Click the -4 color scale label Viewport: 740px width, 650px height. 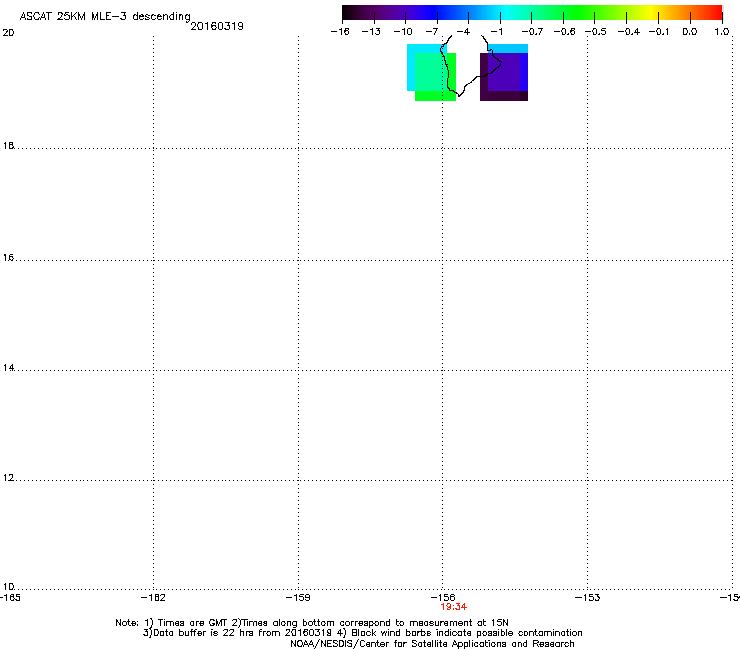(x=463, y=32)
